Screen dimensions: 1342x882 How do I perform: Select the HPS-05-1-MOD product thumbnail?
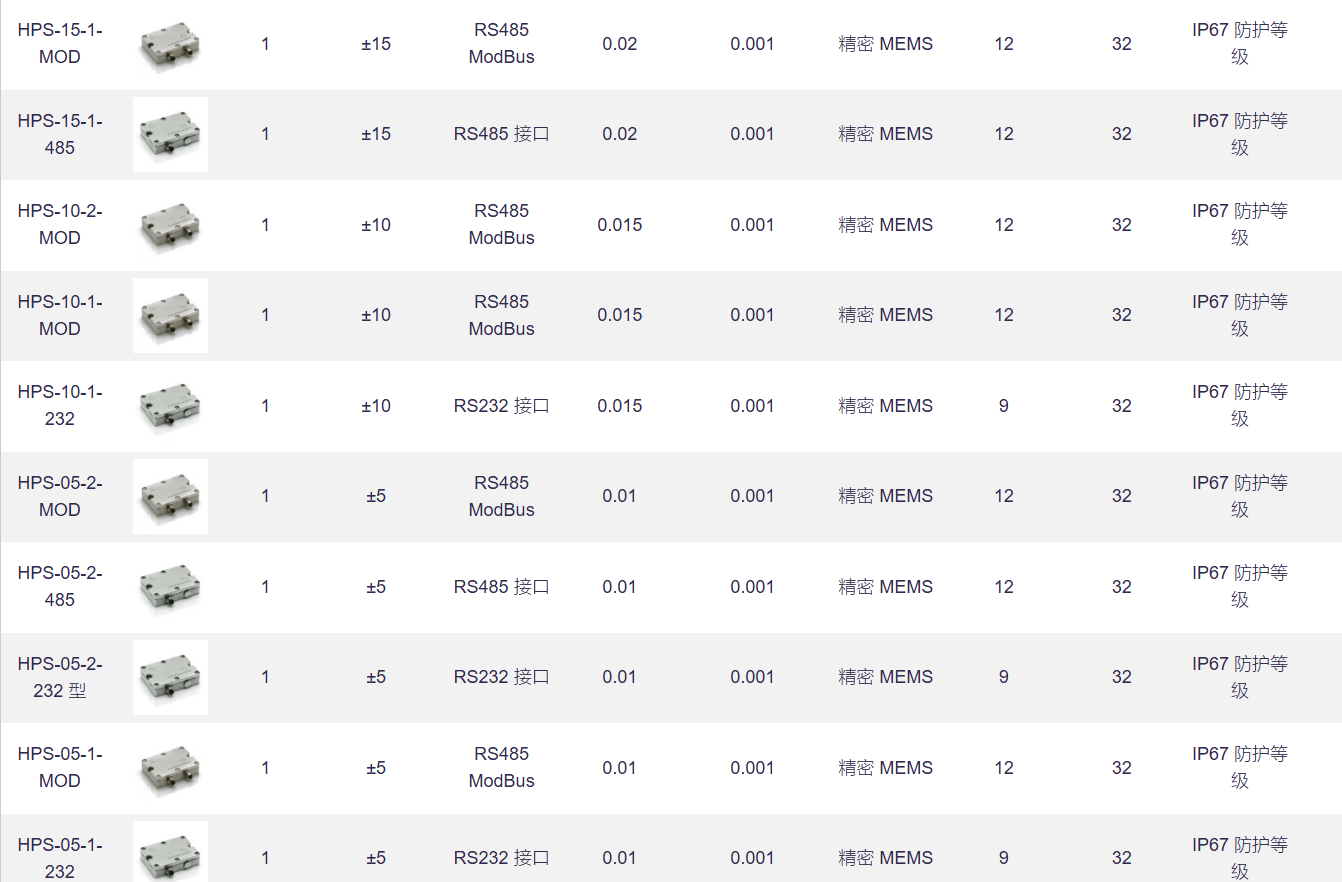170,768
